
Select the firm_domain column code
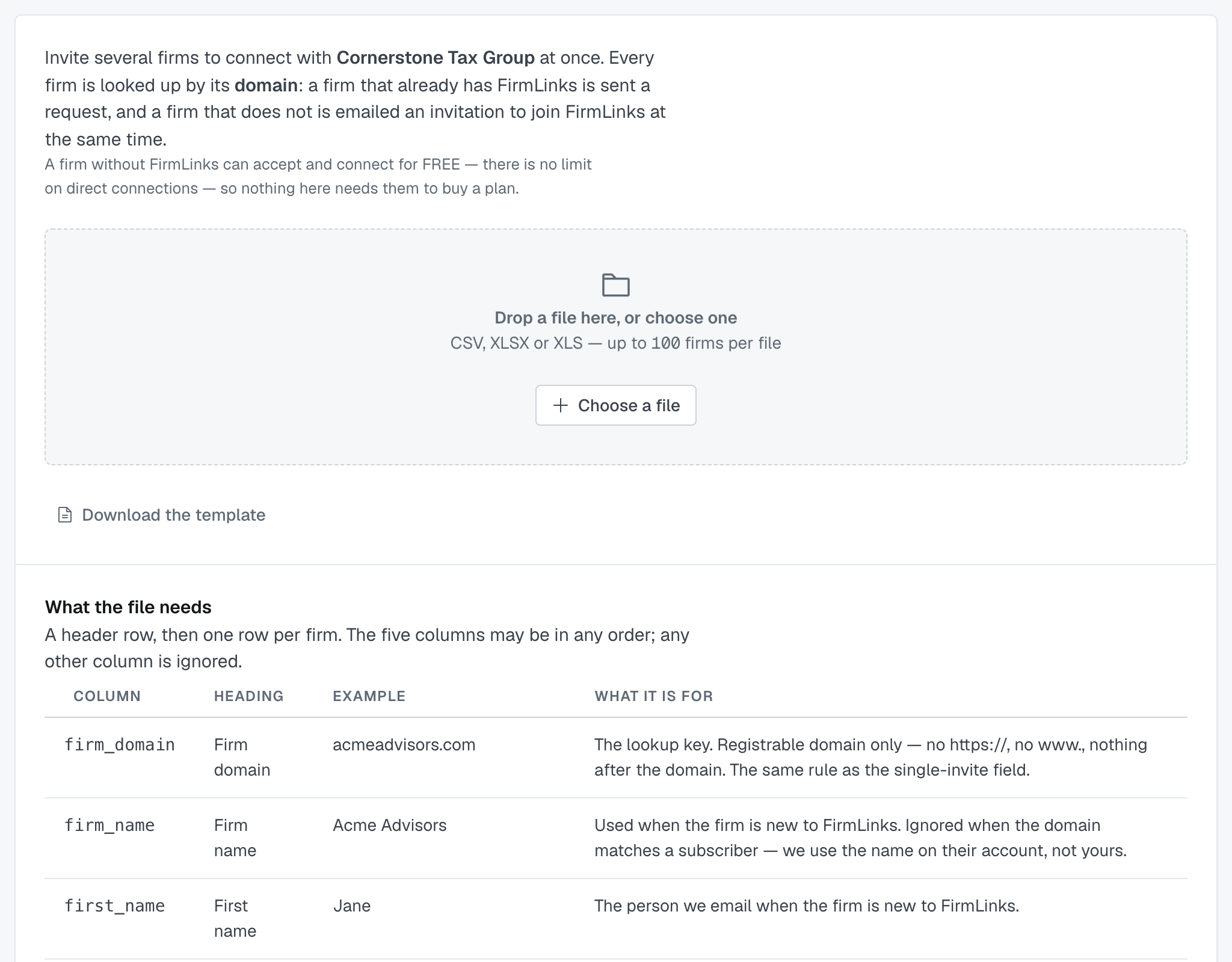pyautogui.click(x=120, y=745)
